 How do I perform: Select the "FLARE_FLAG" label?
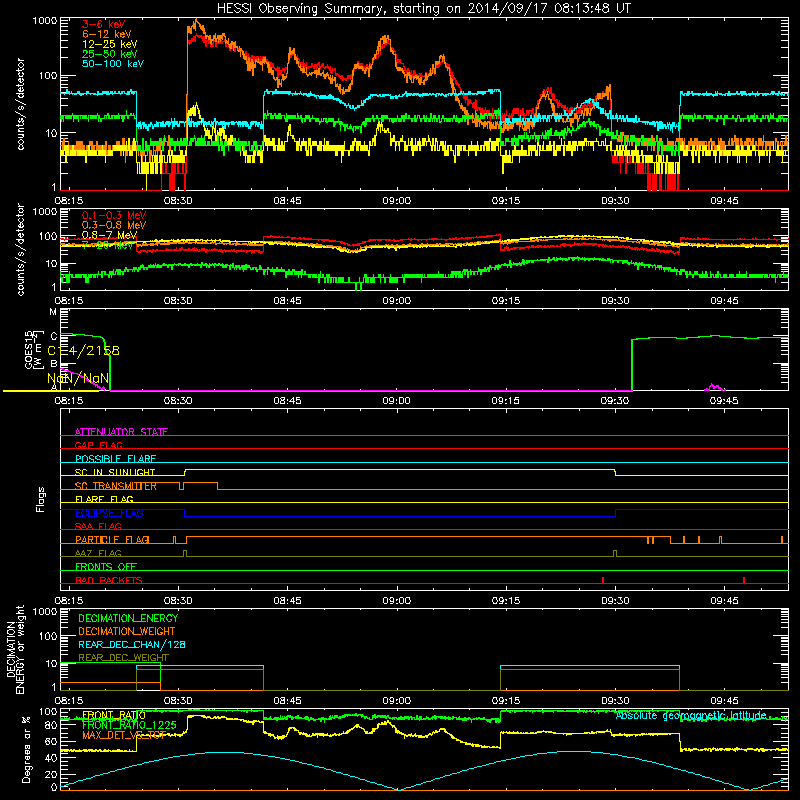(x=104, y=499)
